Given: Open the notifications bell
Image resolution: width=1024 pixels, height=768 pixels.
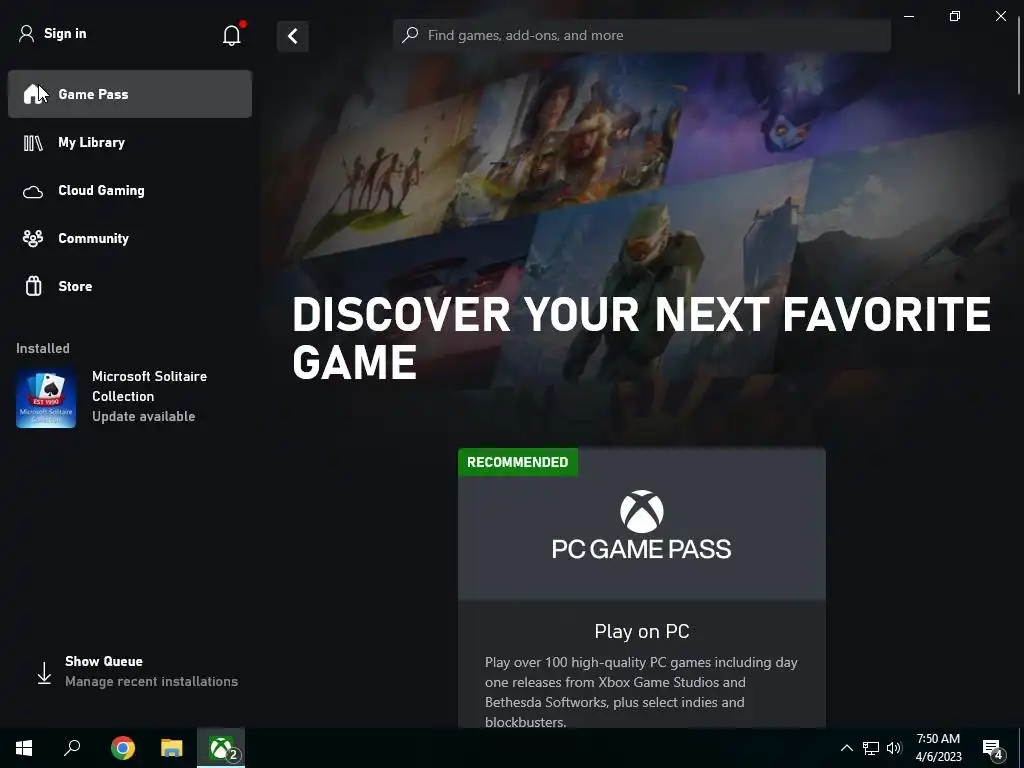Looking at the screenshot, I should (232, 35).
